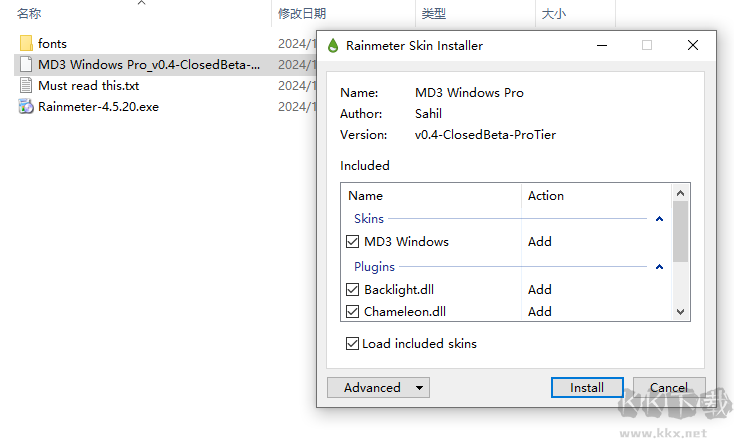Sort files by 大小 column header

[x=554, y=14]
